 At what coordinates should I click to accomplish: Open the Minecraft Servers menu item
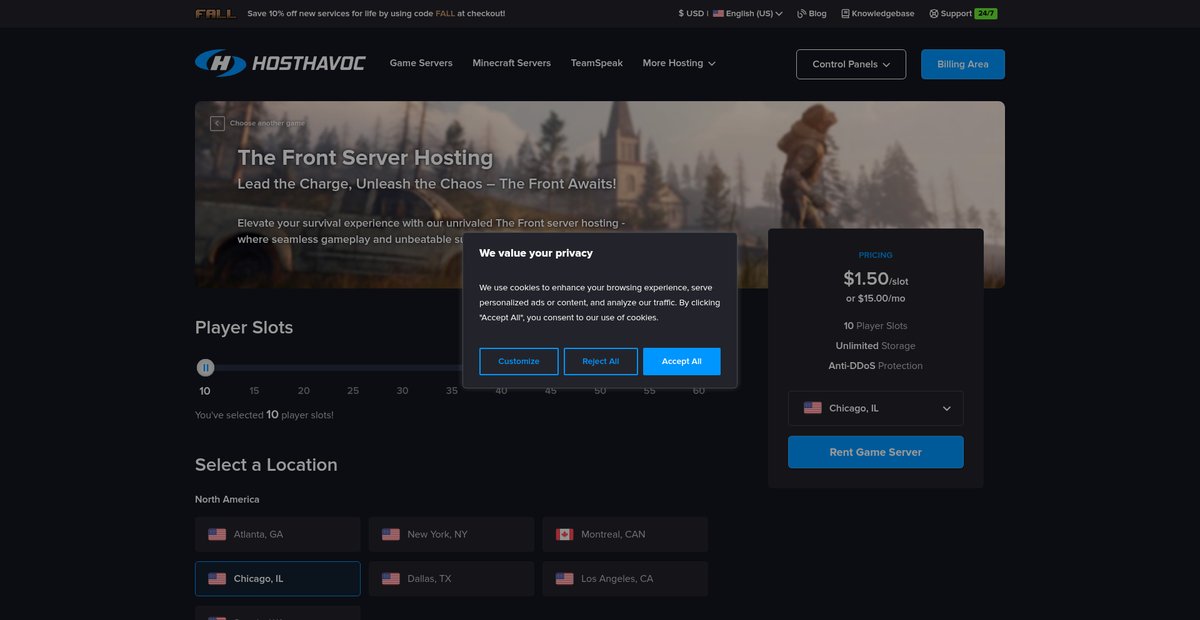512,63
